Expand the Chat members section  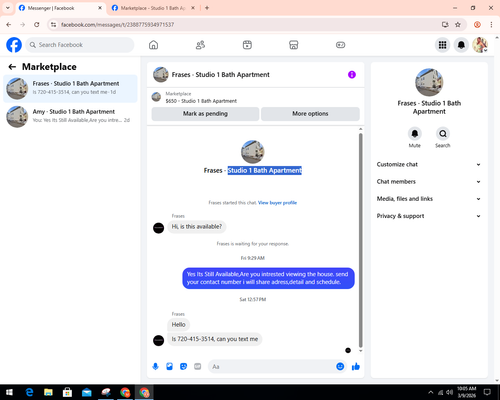pyautogui.click(x=429, y=182)
